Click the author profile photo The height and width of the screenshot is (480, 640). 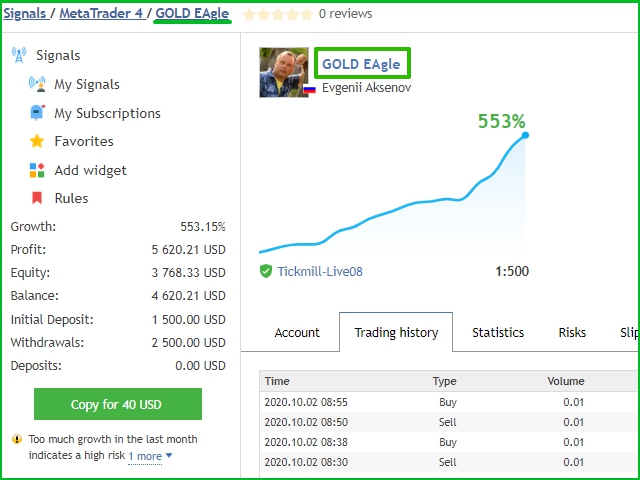click(x=284, y=72)
